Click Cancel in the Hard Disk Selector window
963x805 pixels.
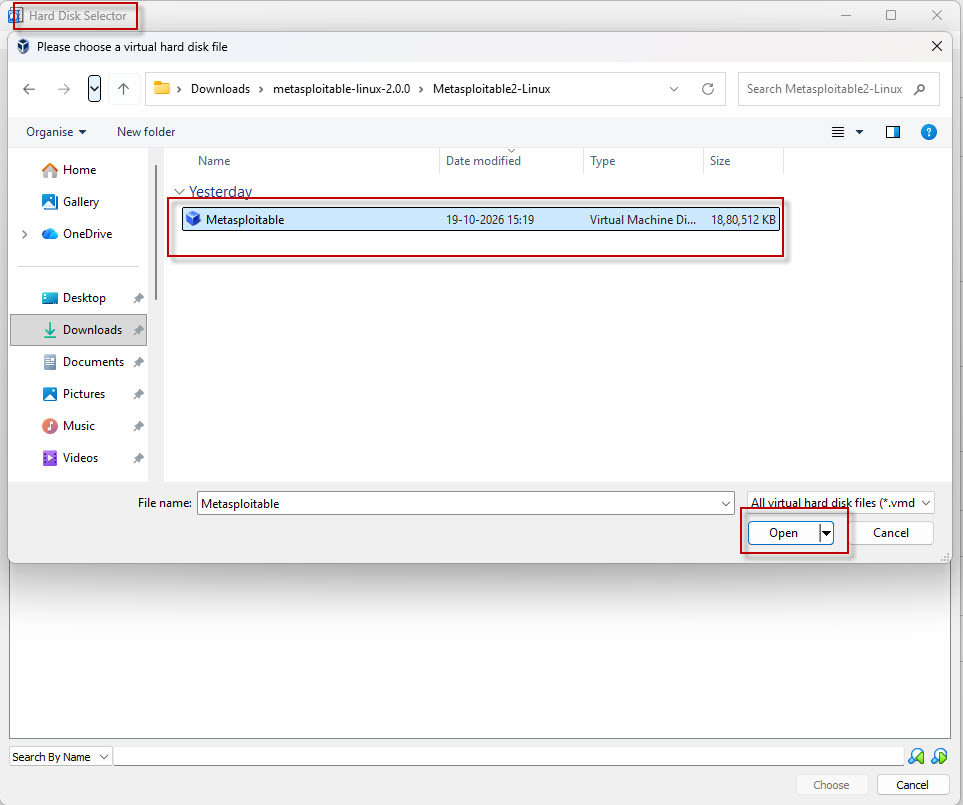912,785
